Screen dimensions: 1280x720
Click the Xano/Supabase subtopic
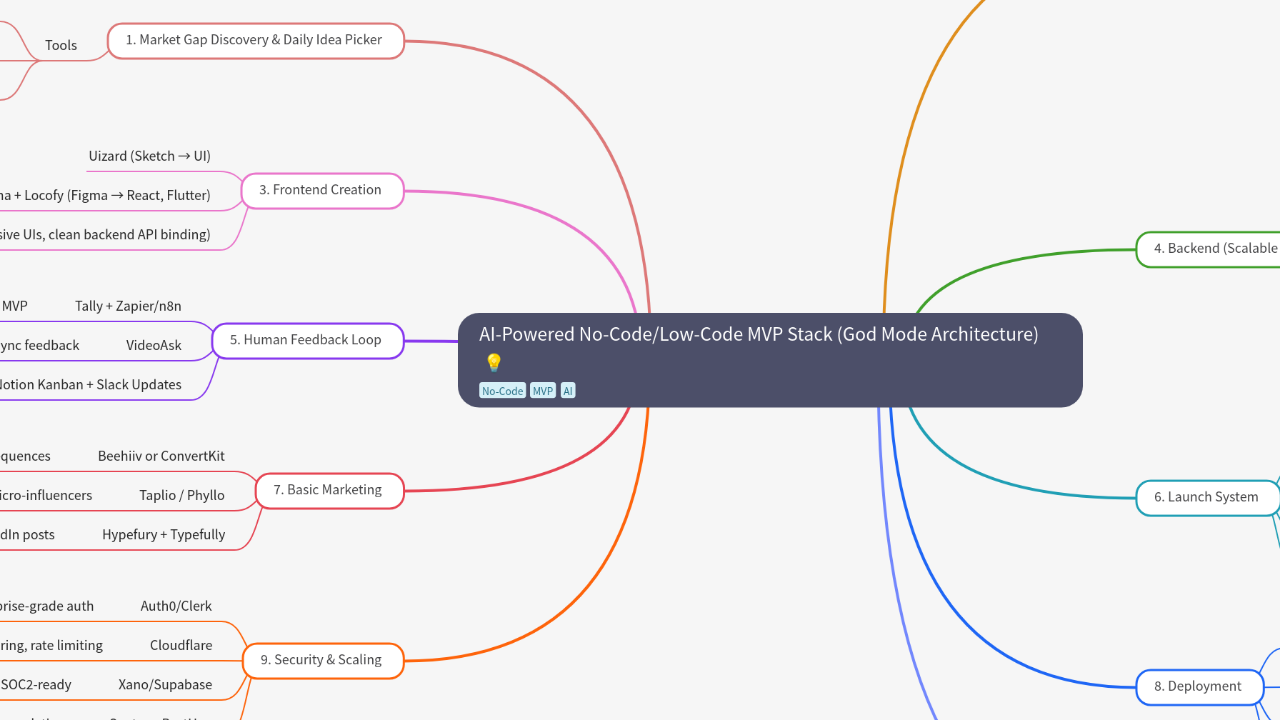tap(165, 684)
